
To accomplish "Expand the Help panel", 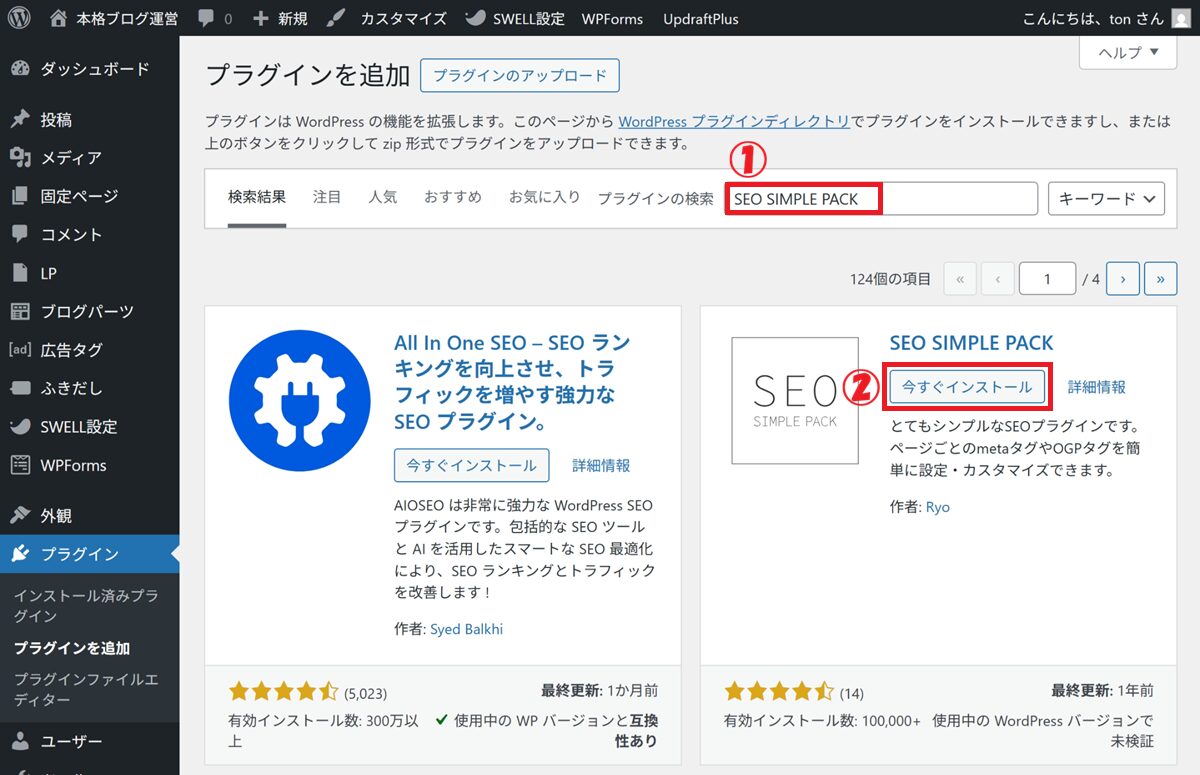I will point(1128,52).
